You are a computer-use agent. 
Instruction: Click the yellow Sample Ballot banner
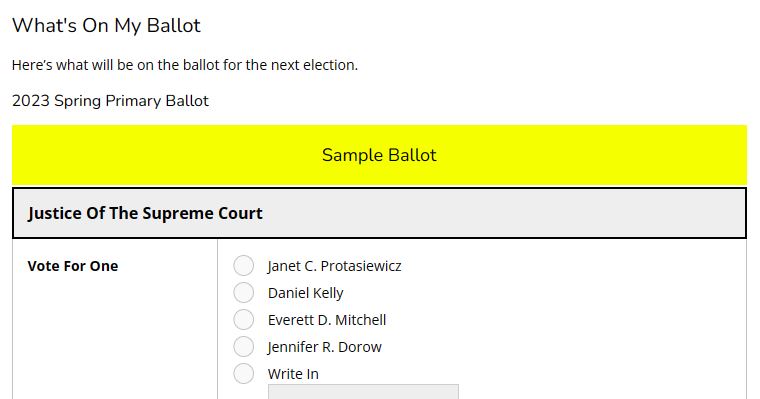tap(380, 155)
